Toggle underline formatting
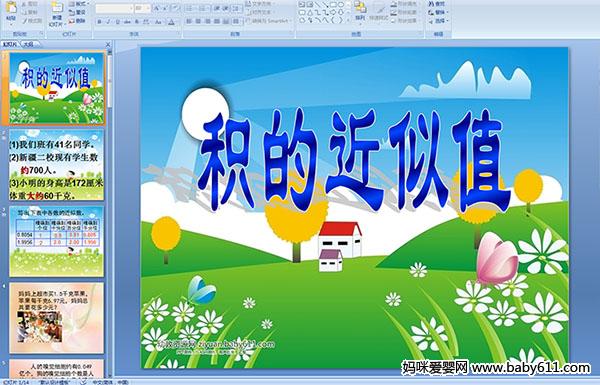The height and width of the screenshot is (385, 600). [x=117, y=22]
